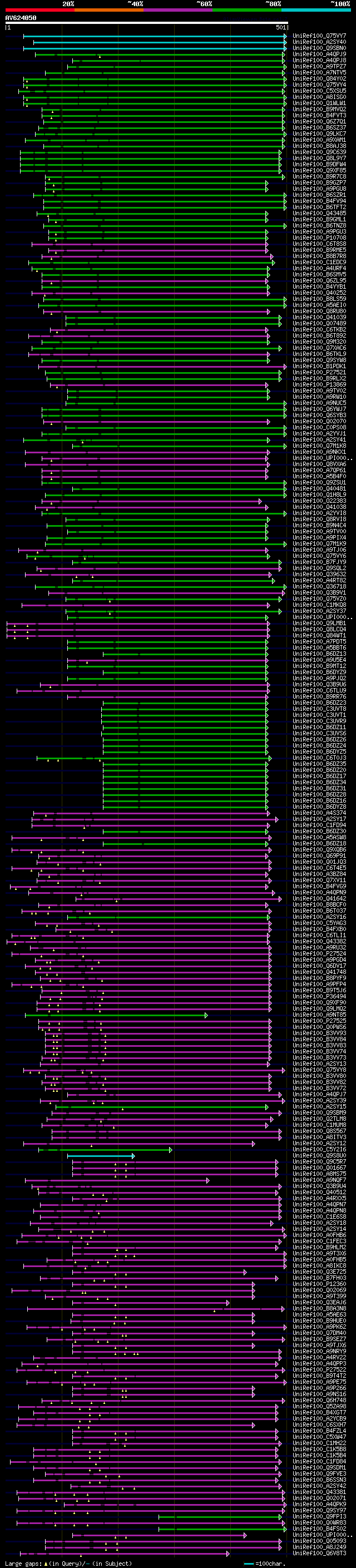This screenshot has width=356, height=1568.
Task: Select the UniRef100_A2SY17 label
Action: click(319, 819)
